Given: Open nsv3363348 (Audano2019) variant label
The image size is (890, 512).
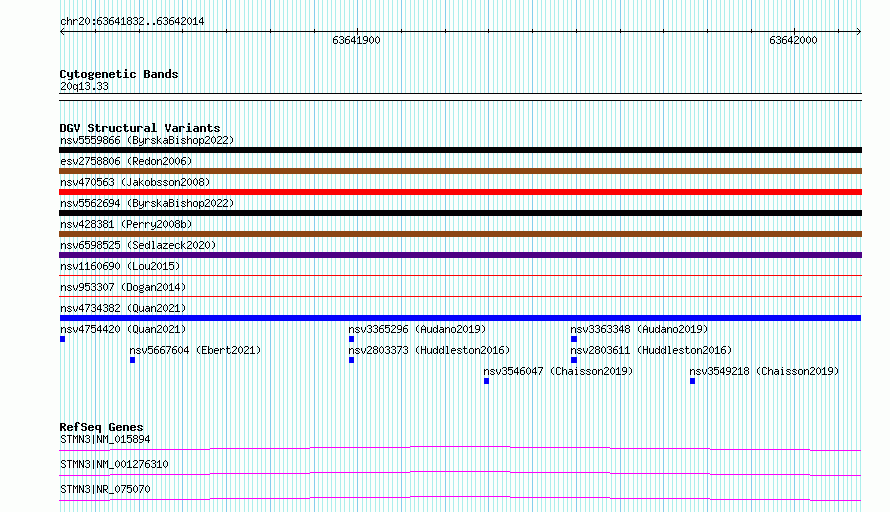Looking at the screenshot, I should (639, 329).
